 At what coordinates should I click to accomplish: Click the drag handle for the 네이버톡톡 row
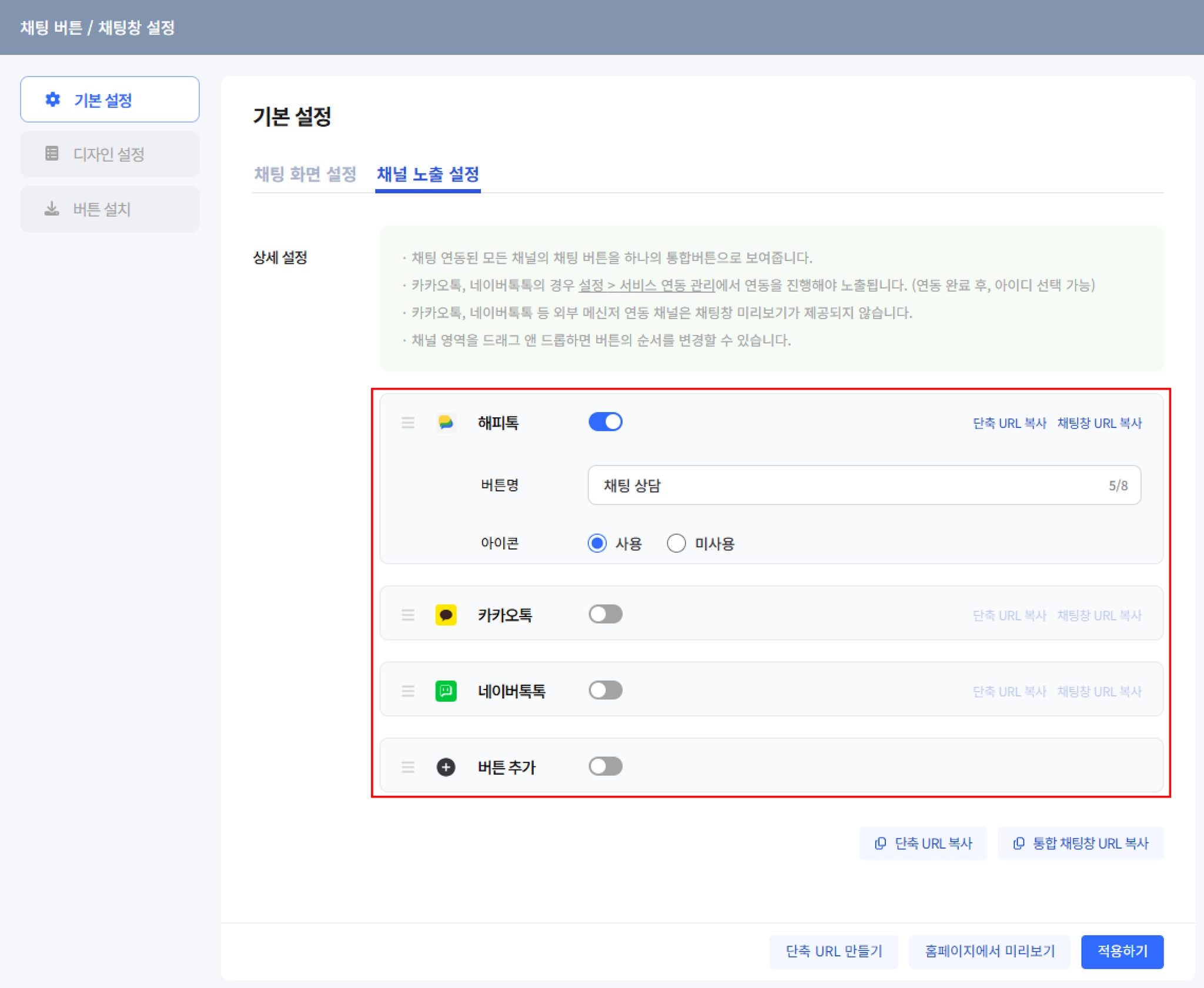pos(408,691)
